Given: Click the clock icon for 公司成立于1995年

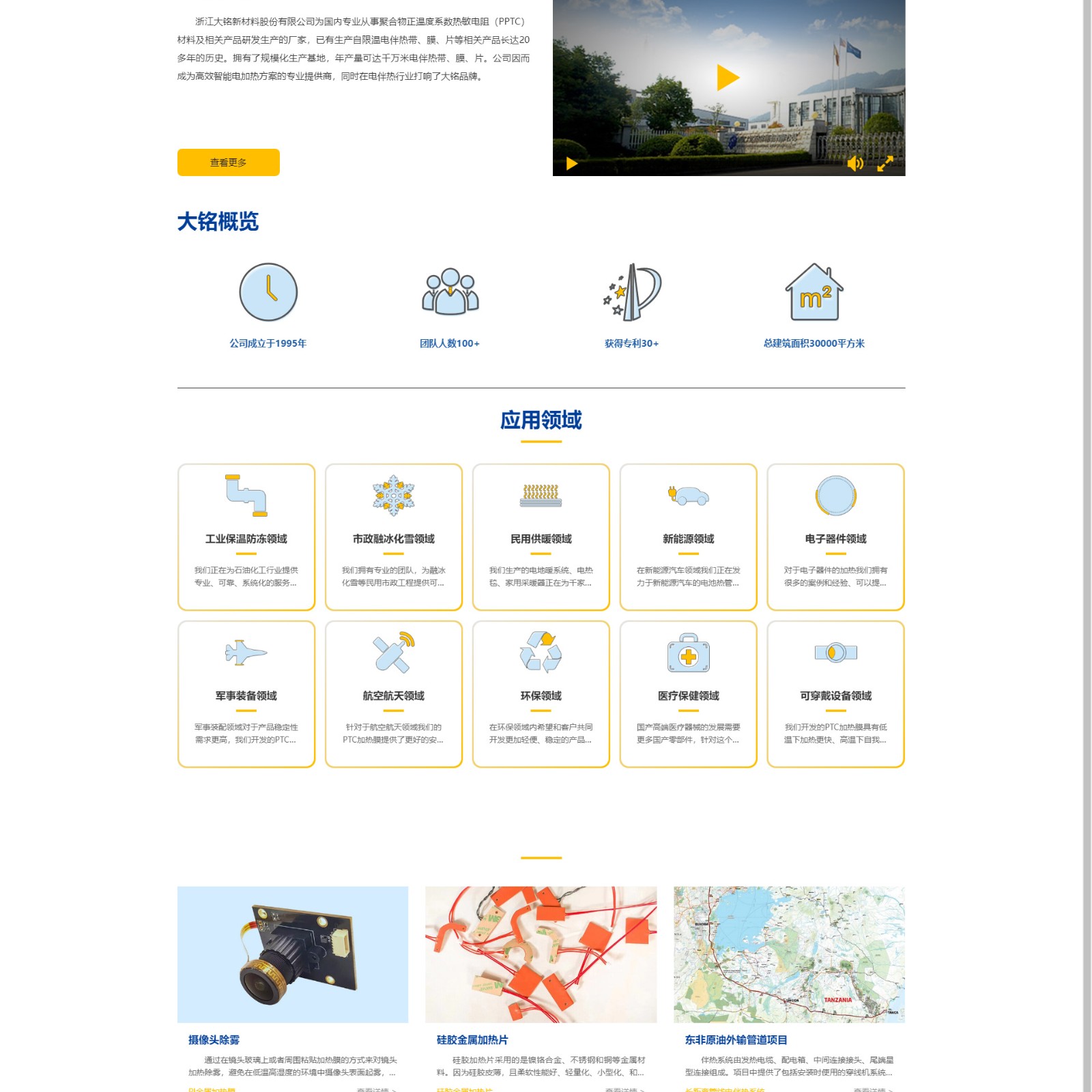Looking at the screenshot, I should (x=268, y=292).
